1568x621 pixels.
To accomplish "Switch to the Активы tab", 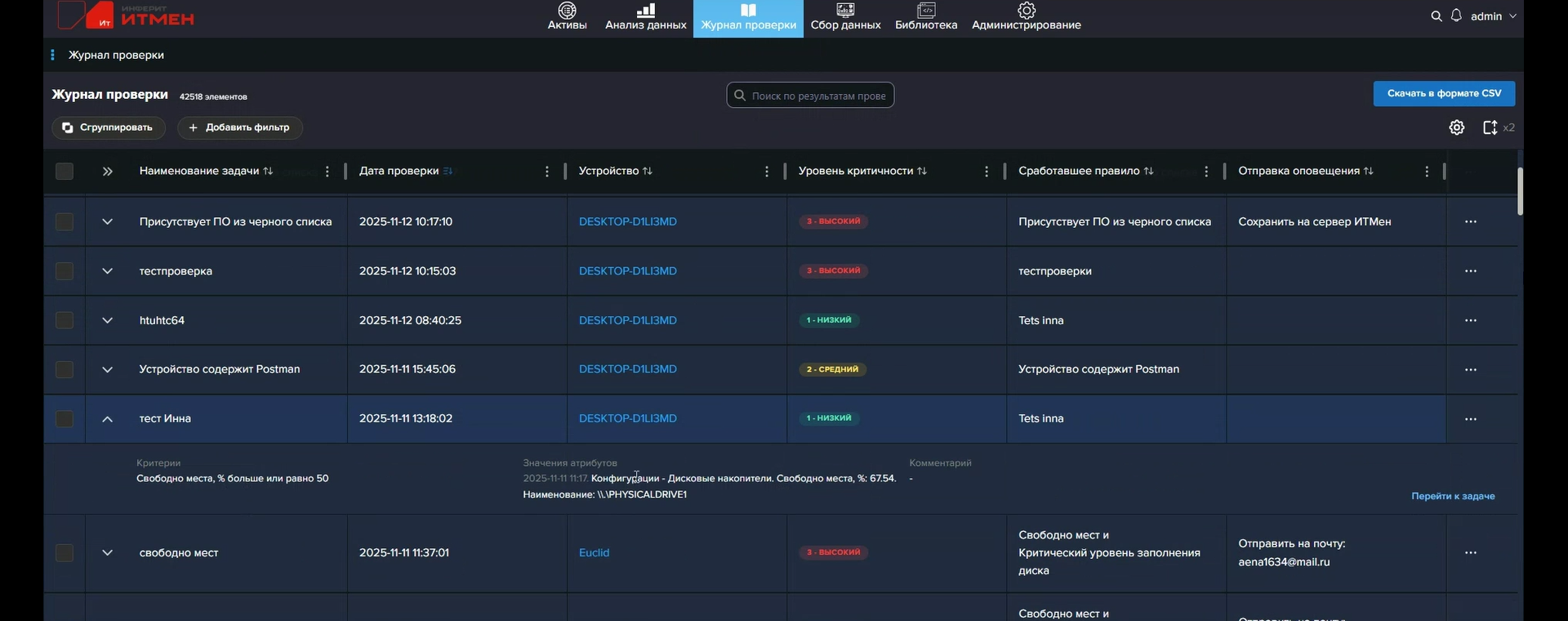I will click(x=567, y=17).
